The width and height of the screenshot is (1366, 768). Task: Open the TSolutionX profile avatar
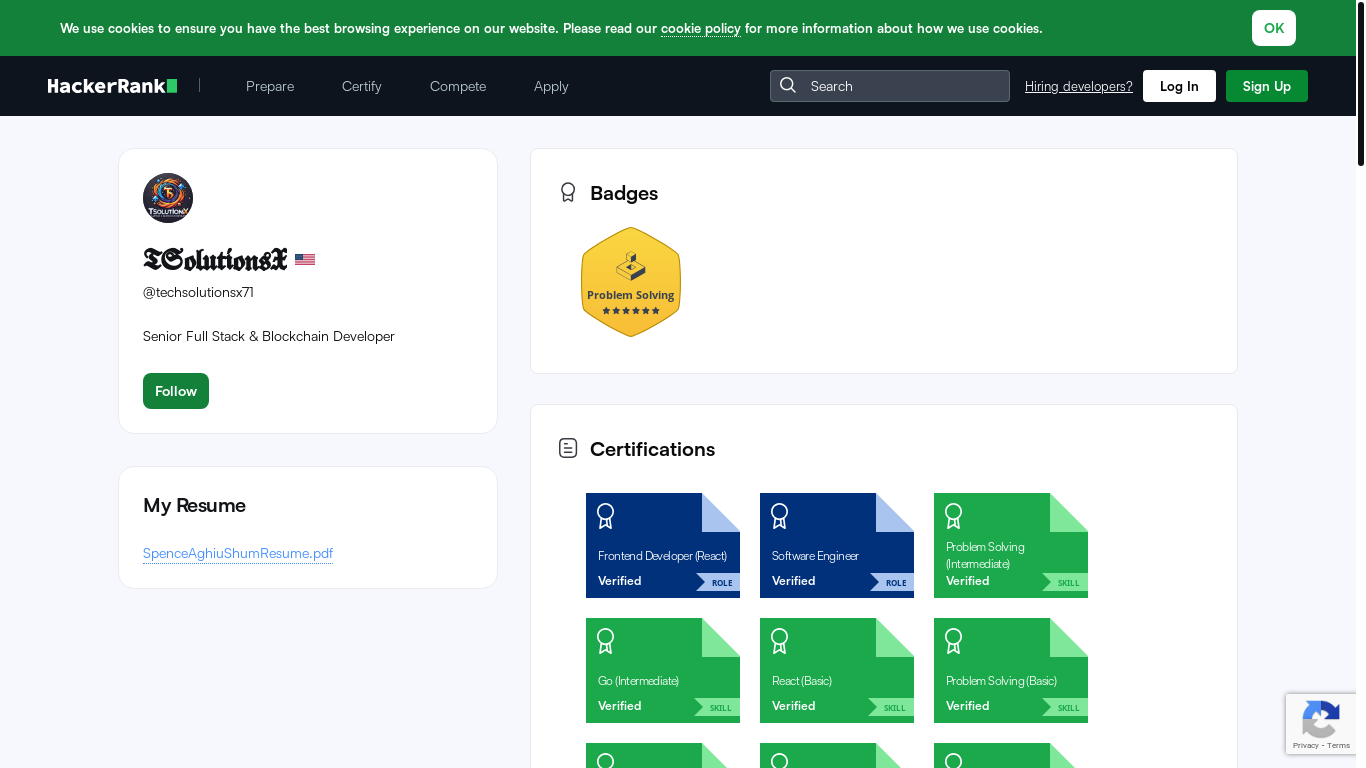point(168,198)
